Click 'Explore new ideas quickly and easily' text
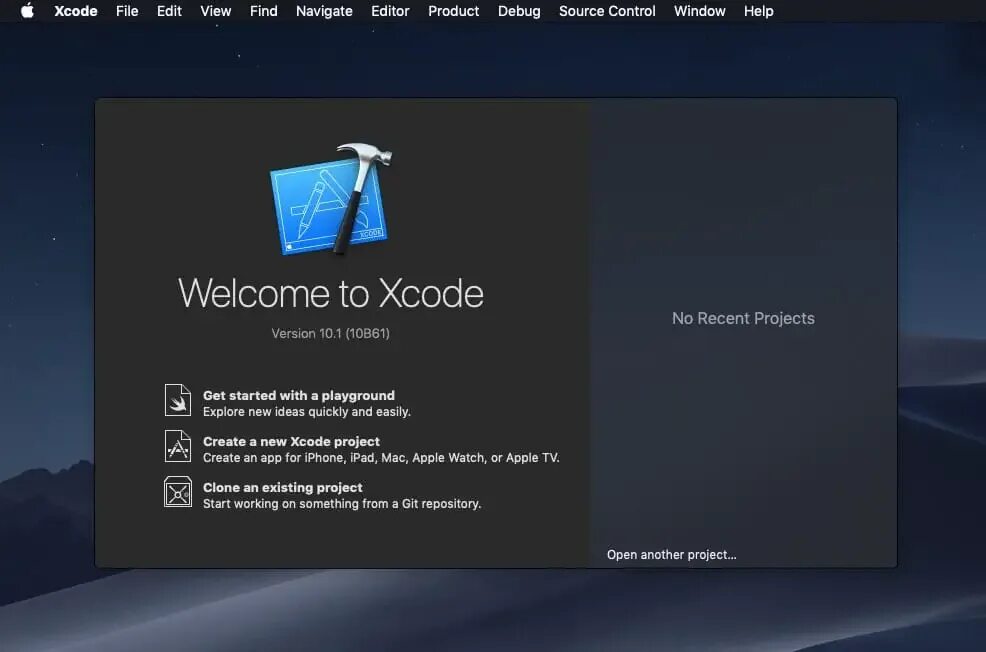 [x=307, y=412]
